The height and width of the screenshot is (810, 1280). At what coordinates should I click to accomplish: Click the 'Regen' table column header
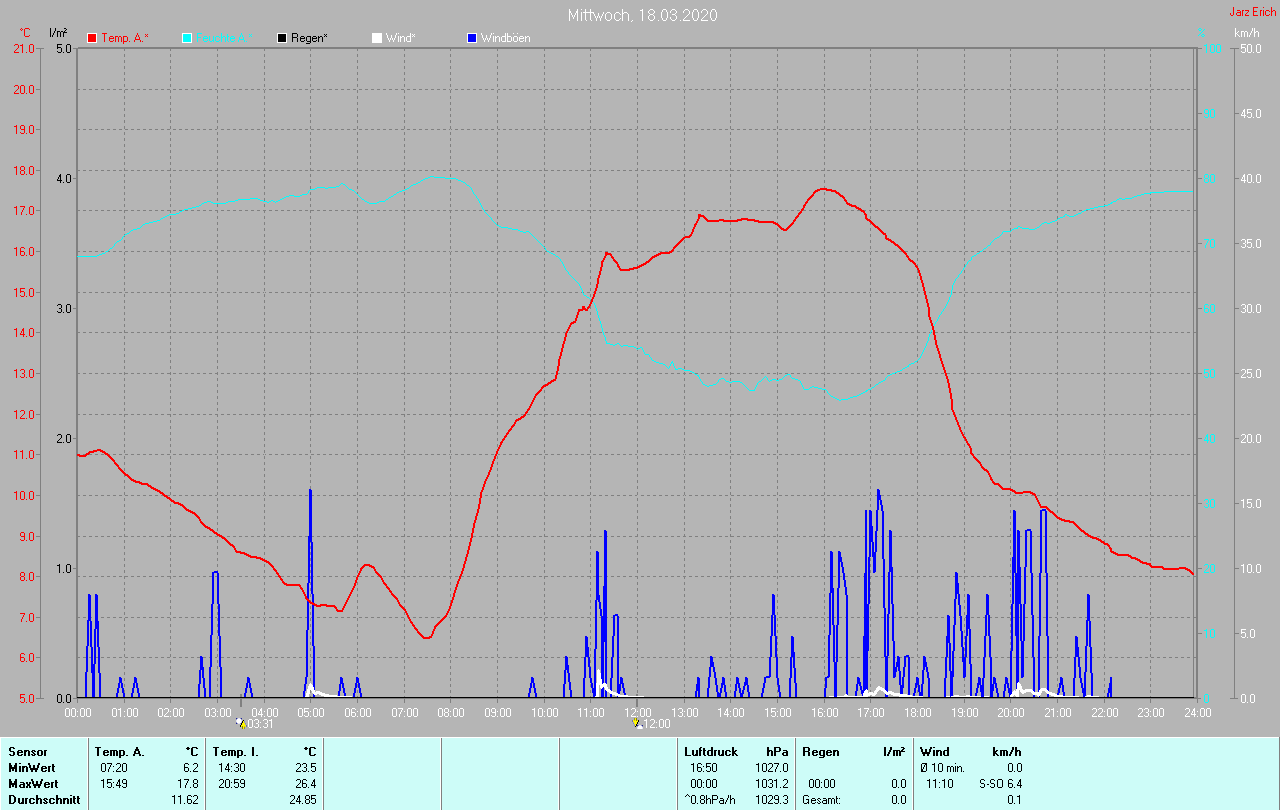(820, 752)
